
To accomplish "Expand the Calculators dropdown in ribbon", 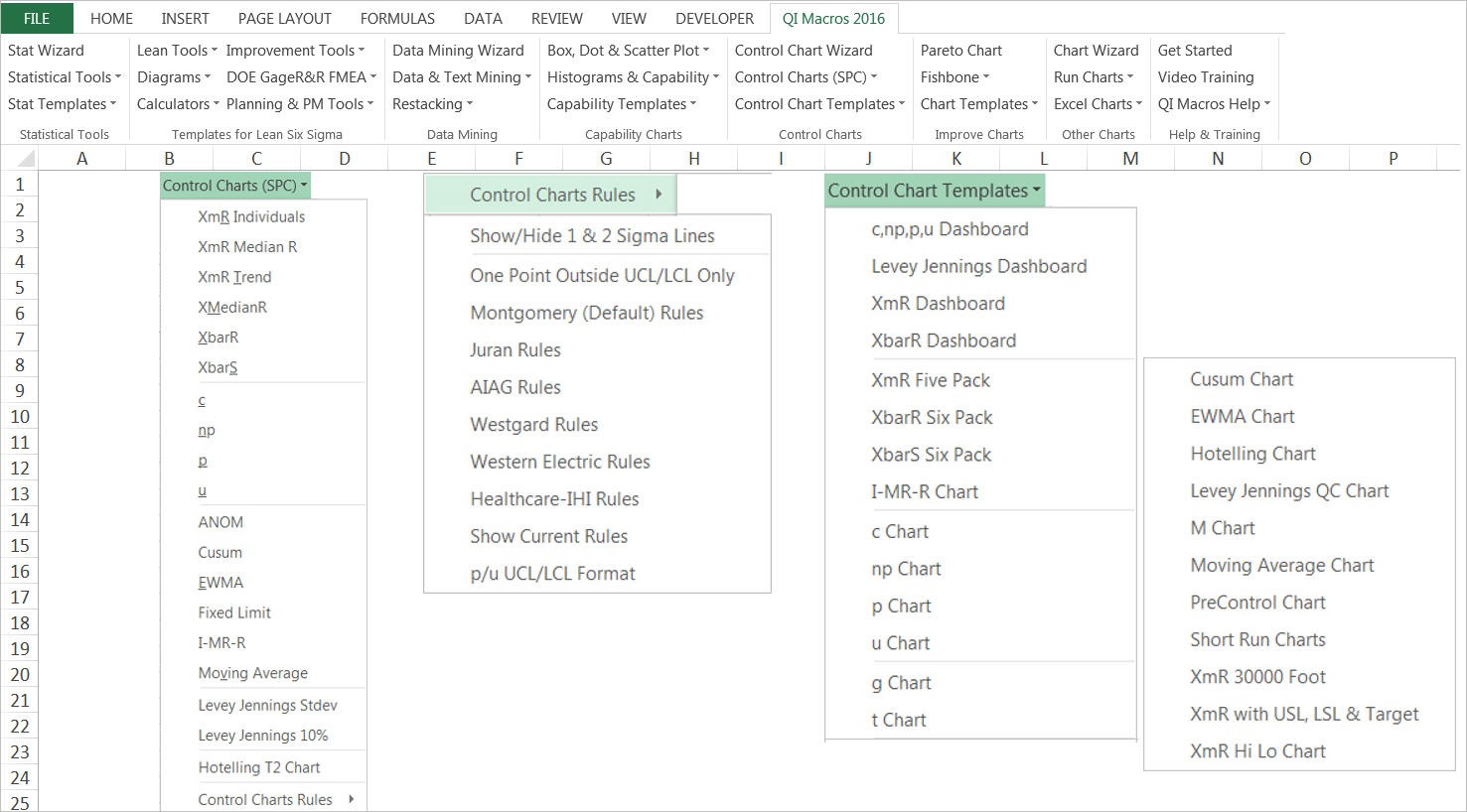I will click(178, 103).
